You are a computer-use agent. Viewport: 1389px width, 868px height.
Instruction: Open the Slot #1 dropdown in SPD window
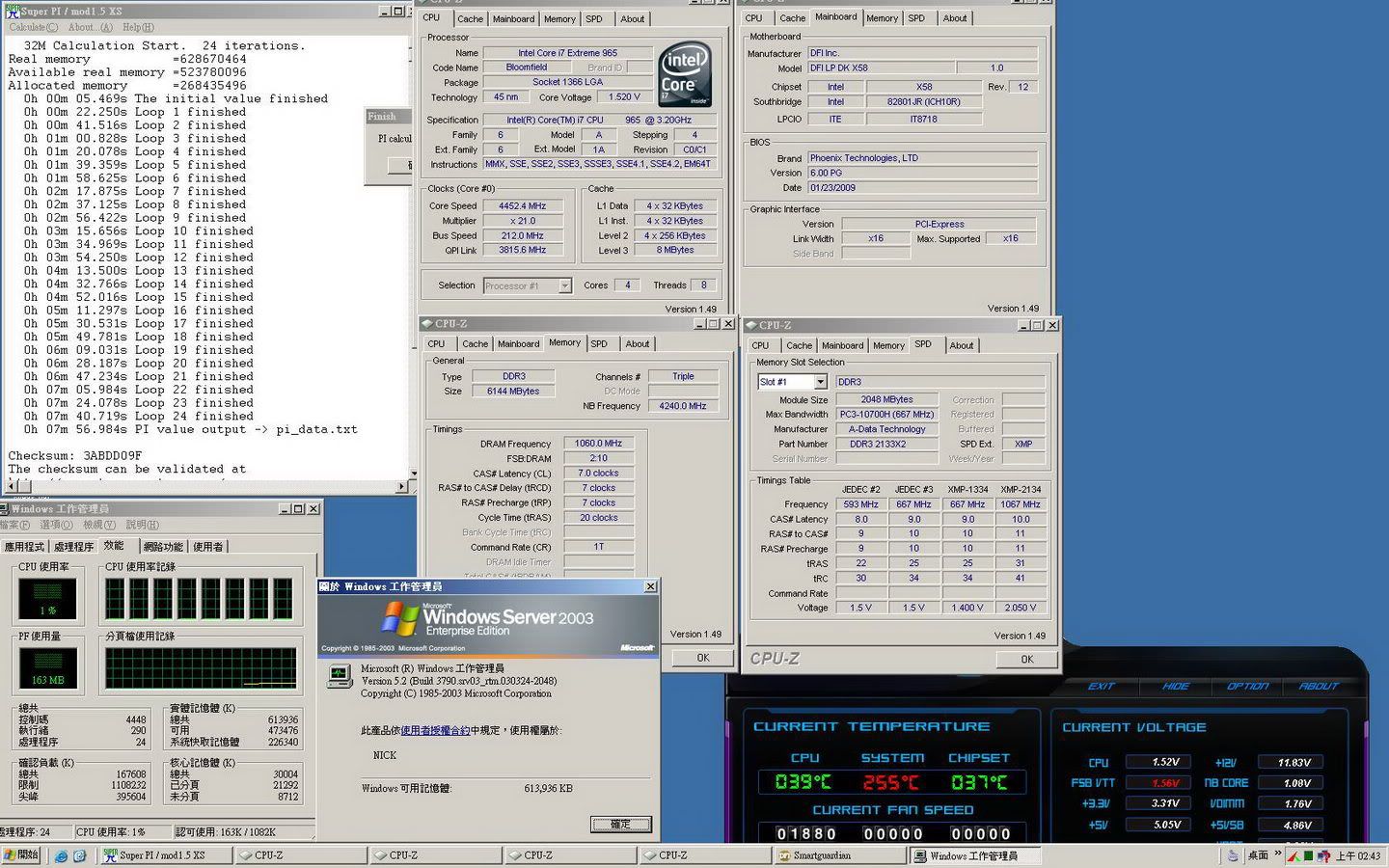[821, 382]
